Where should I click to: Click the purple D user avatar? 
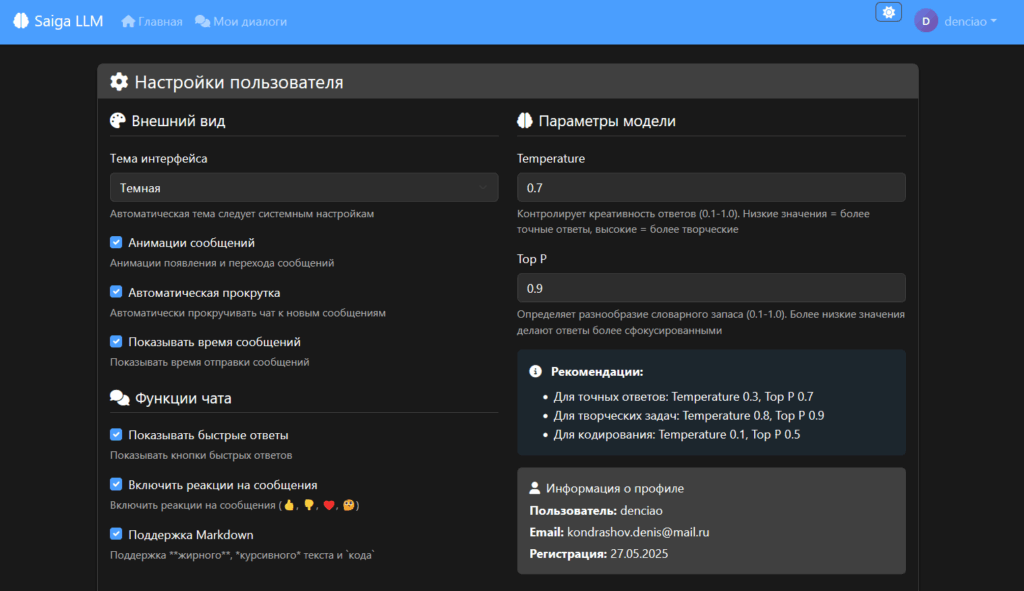click(x=926, y=21)
